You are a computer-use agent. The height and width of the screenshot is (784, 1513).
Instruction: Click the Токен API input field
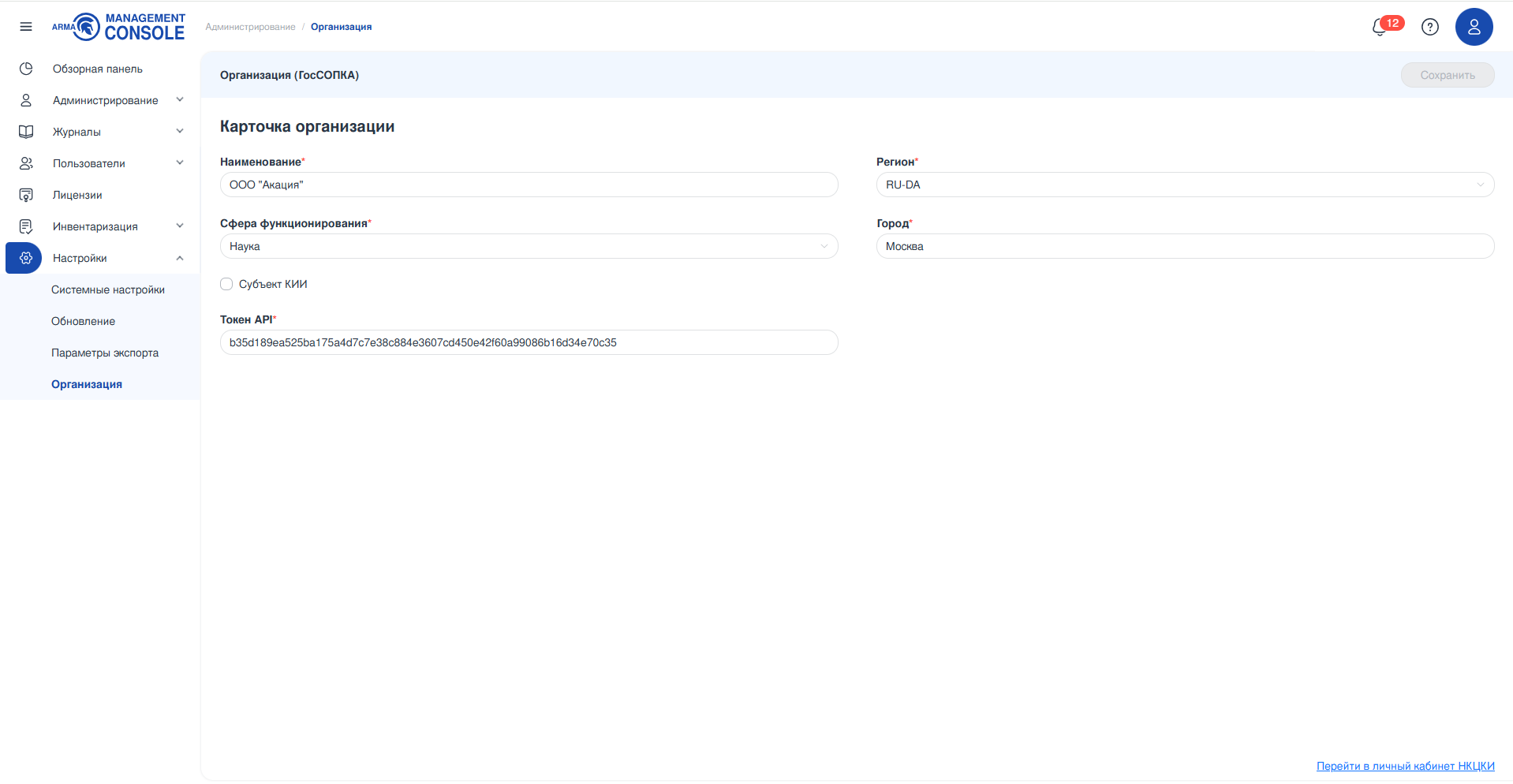[529, 342]
